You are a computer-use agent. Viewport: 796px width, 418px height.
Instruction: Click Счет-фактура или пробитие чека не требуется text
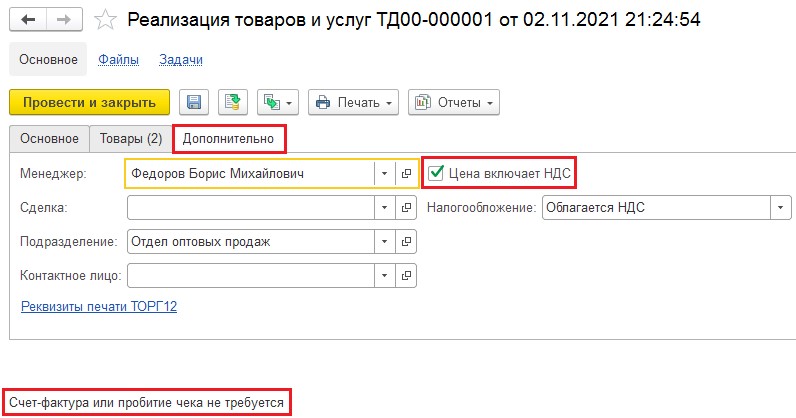(146, 403)
